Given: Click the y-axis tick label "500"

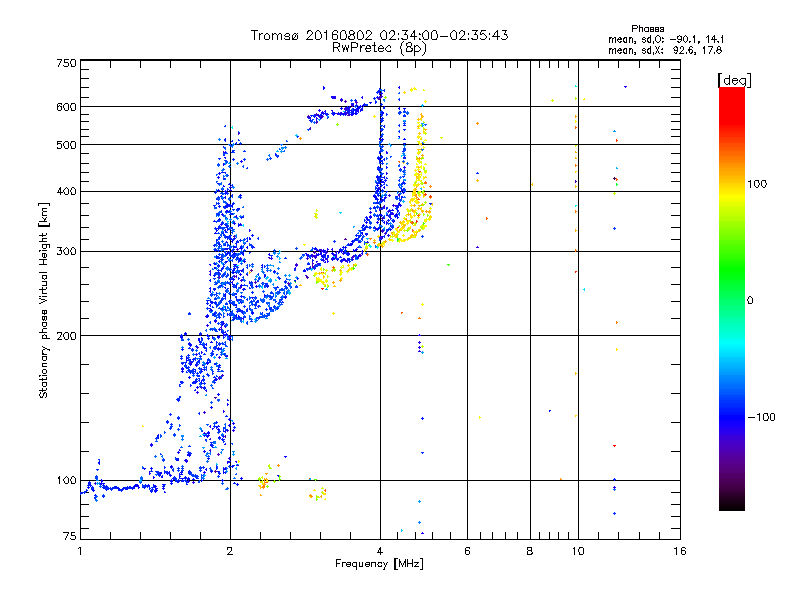Looking at the screenshot, I should tap(66, 145).
